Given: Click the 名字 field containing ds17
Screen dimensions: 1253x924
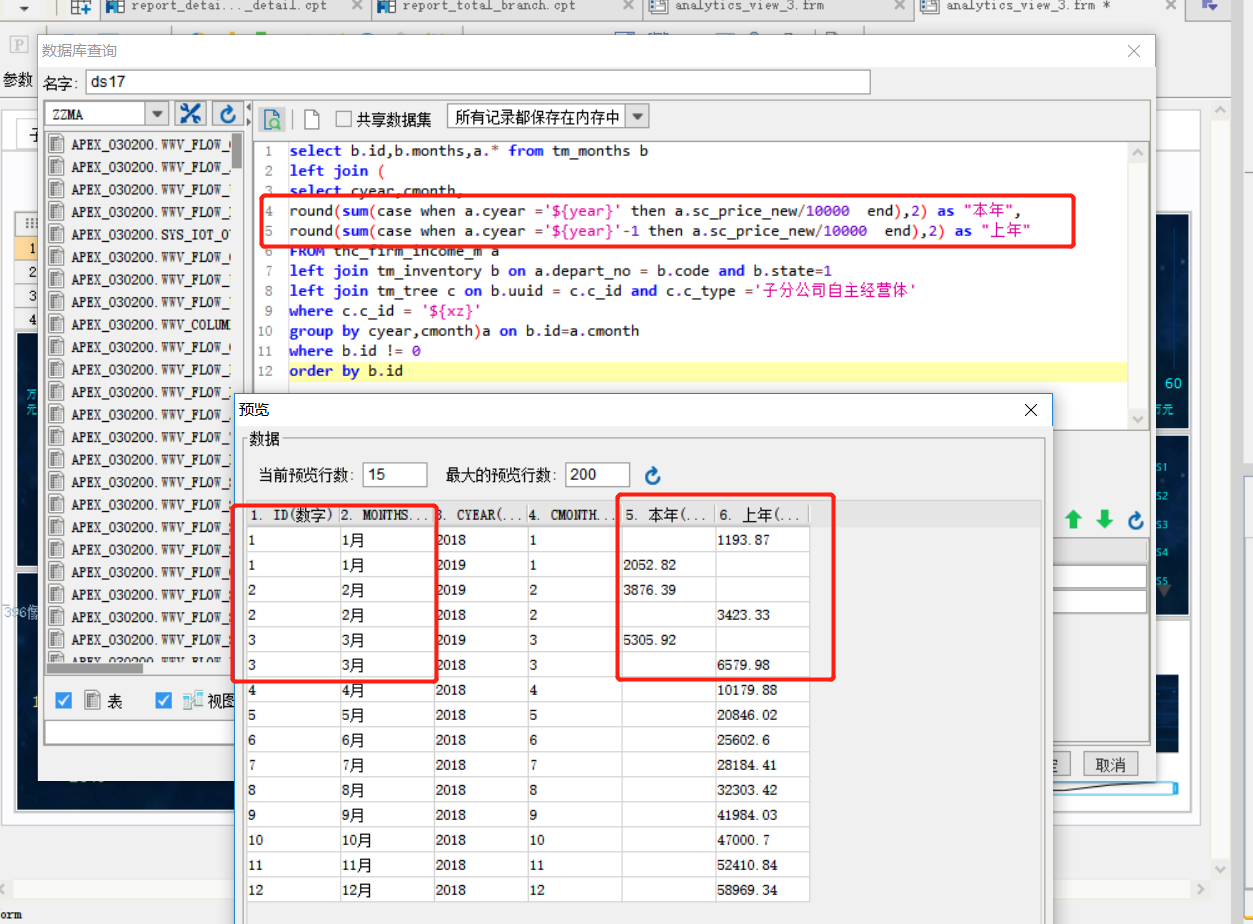Looking at the screenshot, I should pyautogui.click(x=477, y=82).
